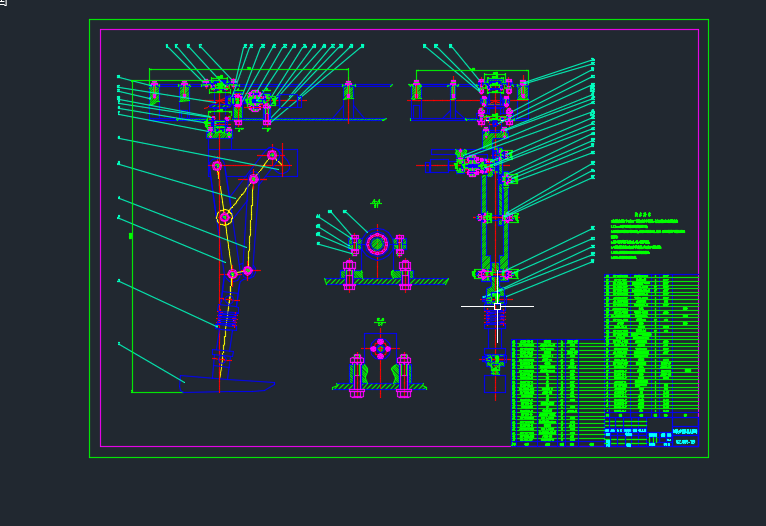Select the square block at bottom of right view

tap(495, 384)
